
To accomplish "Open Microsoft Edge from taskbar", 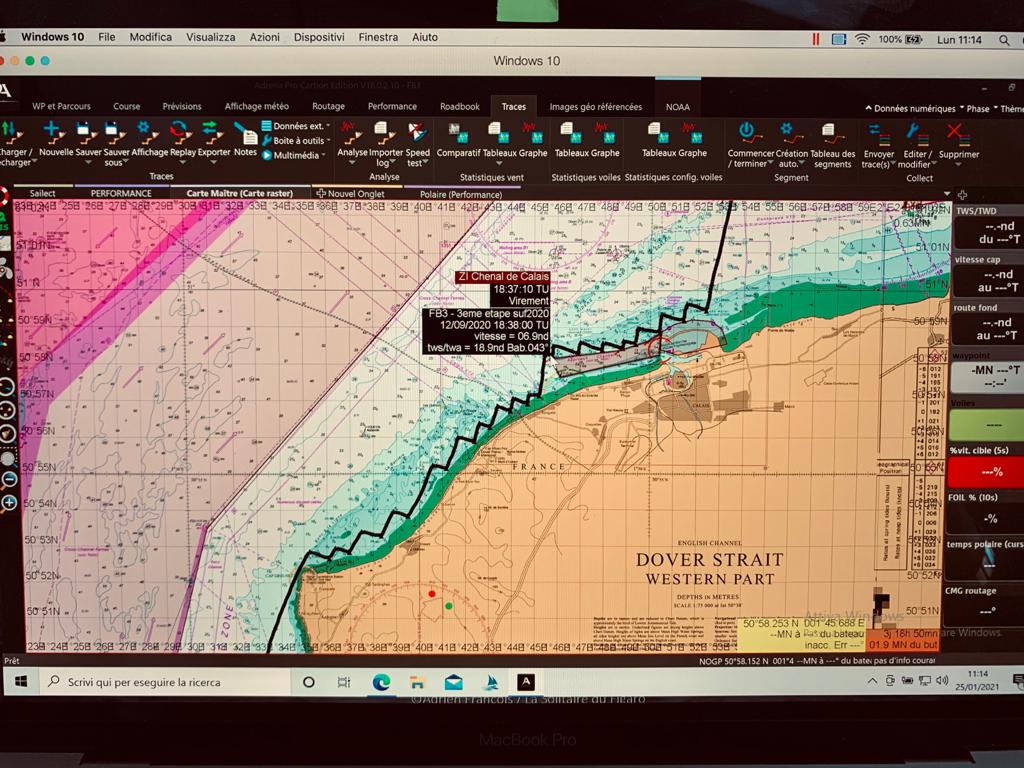I will pos(381,682).
